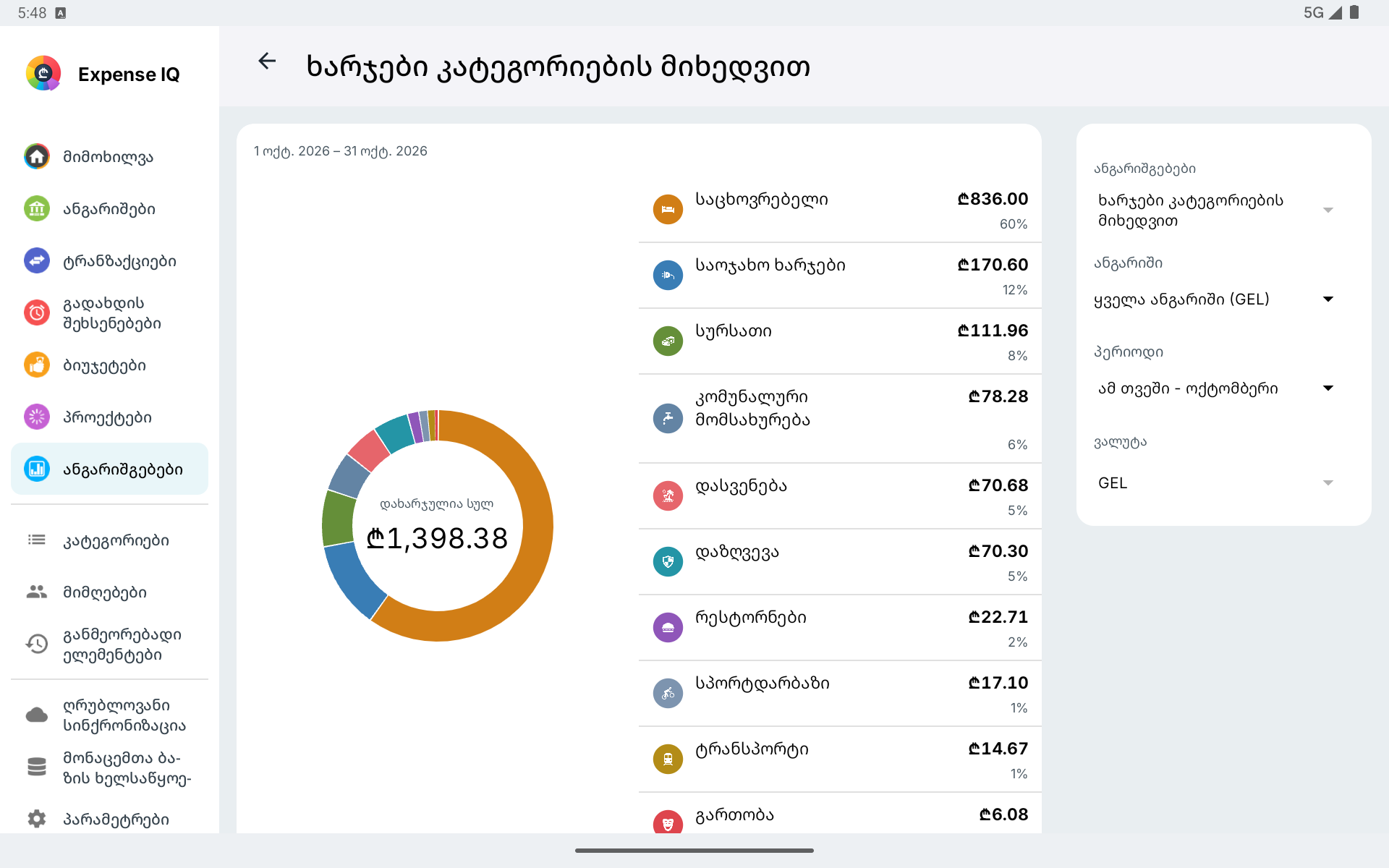Image resolution: width=1389 pixels, height=868 pixels.
Task: Select ბიუჯეტები in the sidebar
Action: (109, 365)
